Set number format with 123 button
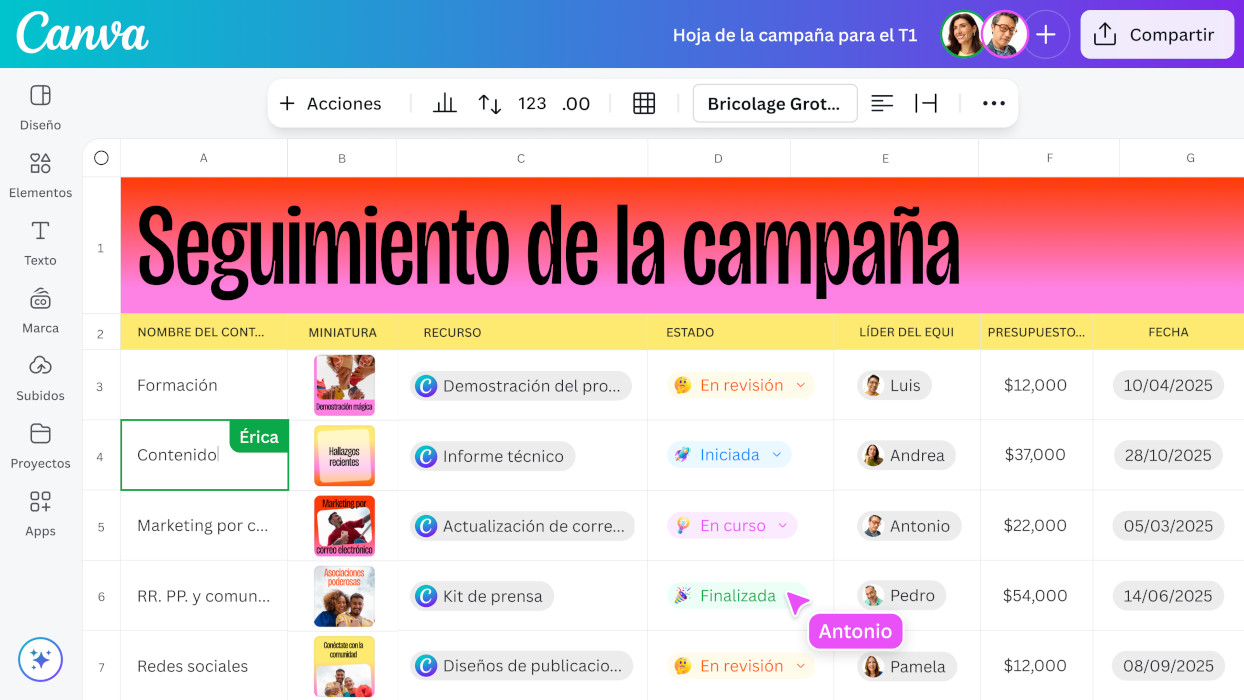Screen dimensions: 1244x700 [x=532, y=103]
